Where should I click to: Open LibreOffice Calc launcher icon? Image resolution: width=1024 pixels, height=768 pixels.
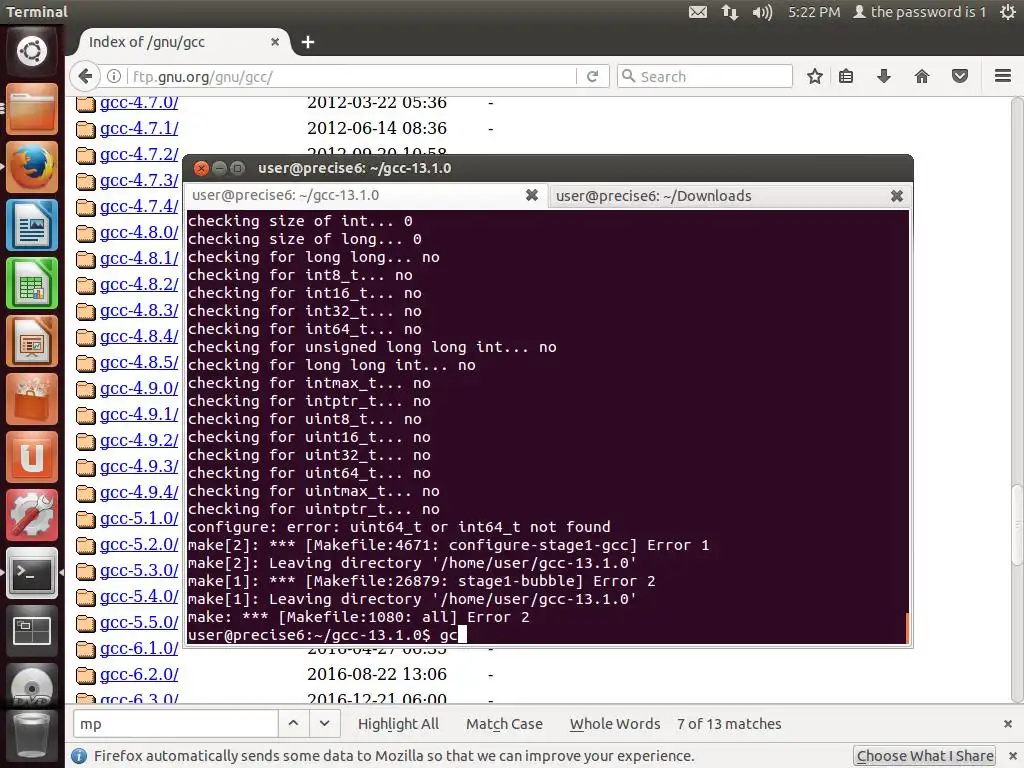[31, 283]
